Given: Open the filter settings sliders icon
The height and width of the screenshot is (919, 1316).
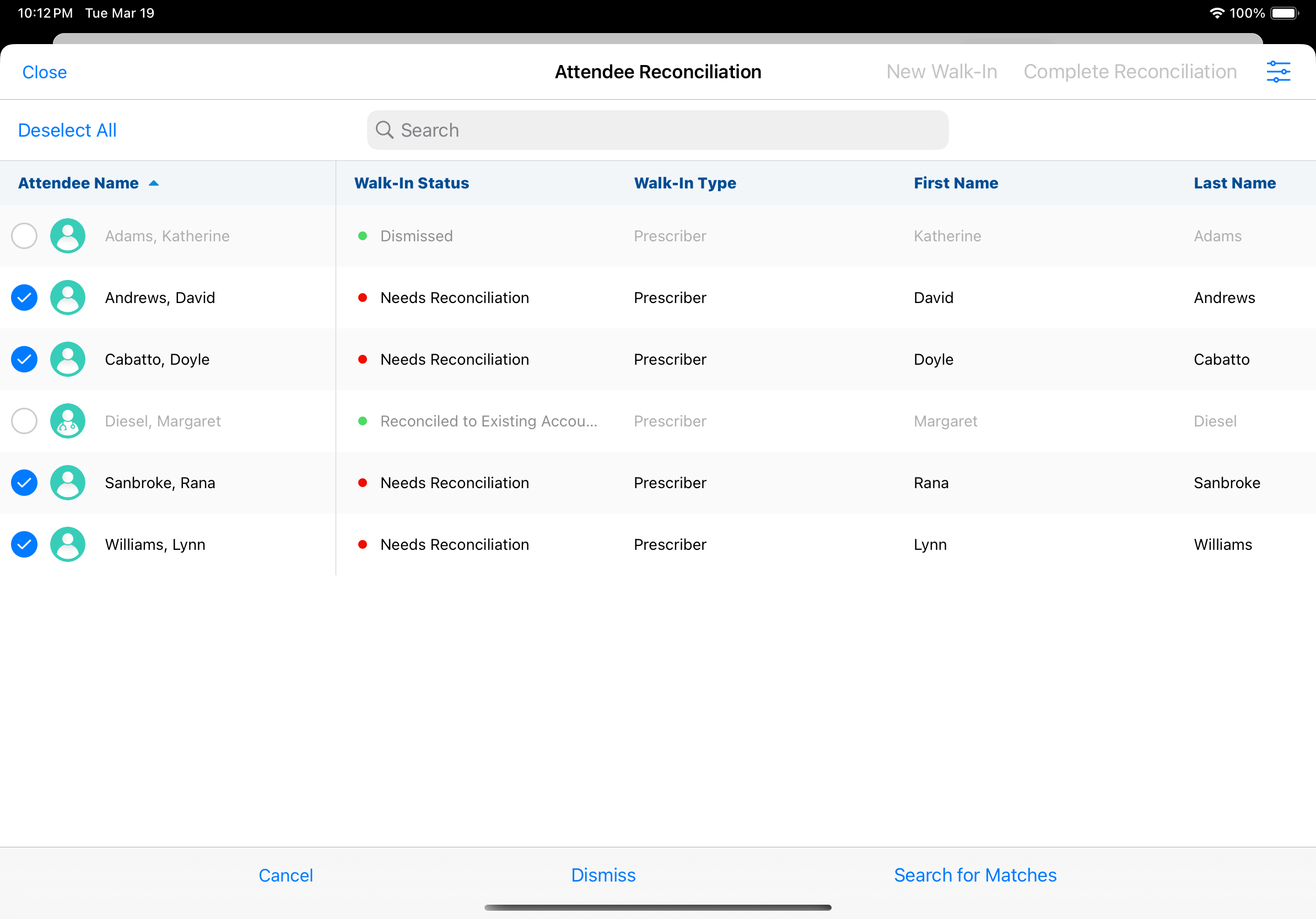Looking at the screenshot, I should coord(1277,72).
